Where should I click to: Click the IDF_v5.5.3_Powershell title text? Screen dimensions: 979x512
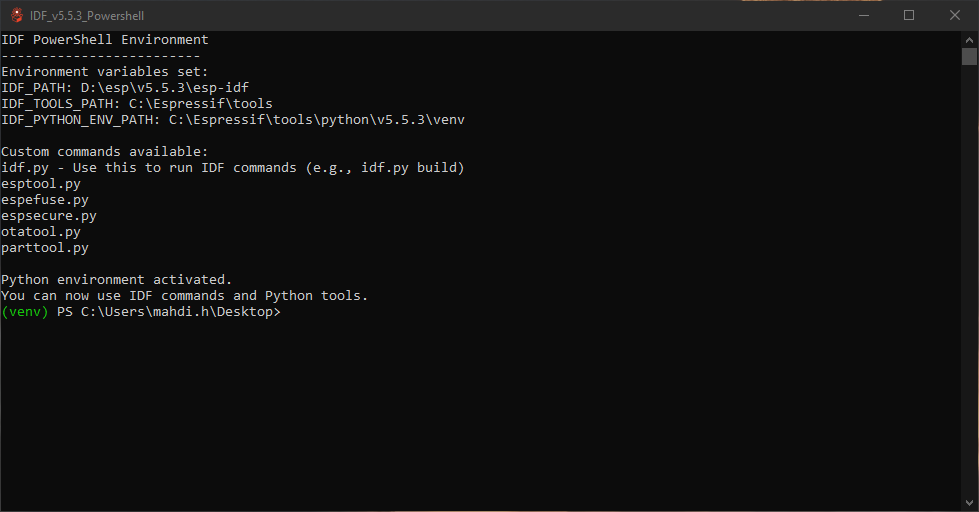pos(87,16)
